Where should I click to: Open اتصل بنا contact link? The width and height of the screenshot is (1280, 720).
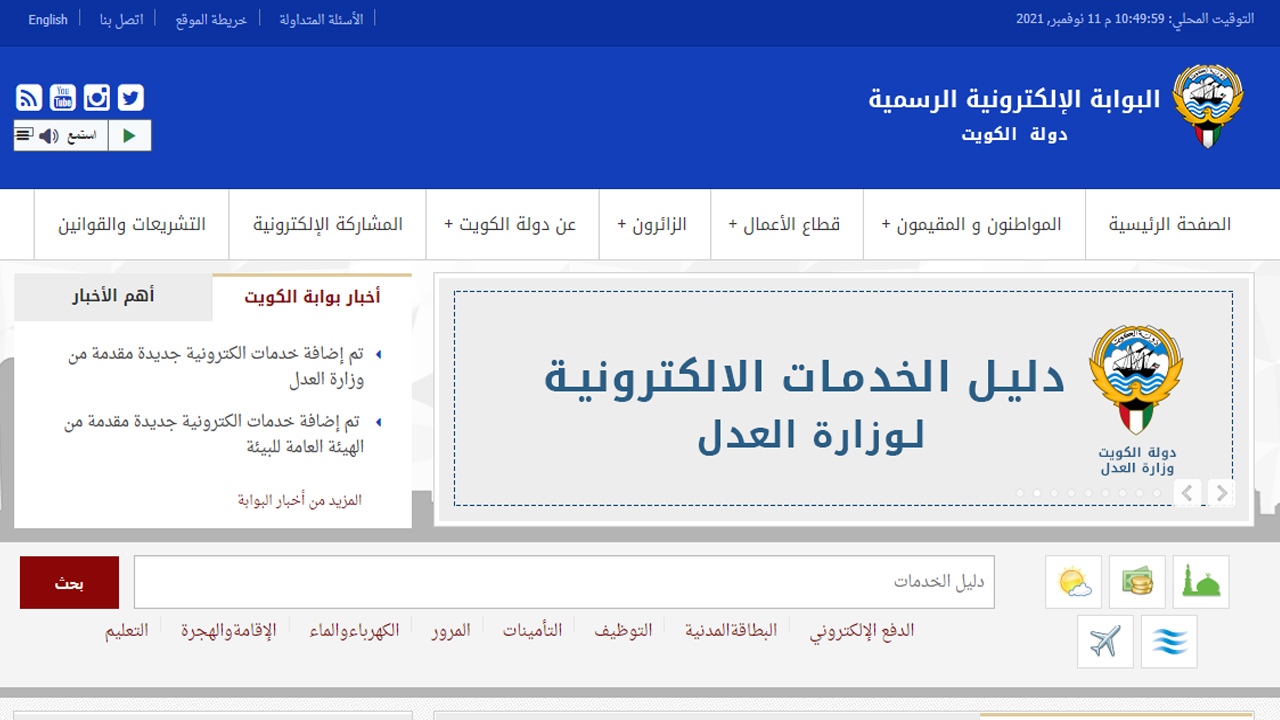121,19
